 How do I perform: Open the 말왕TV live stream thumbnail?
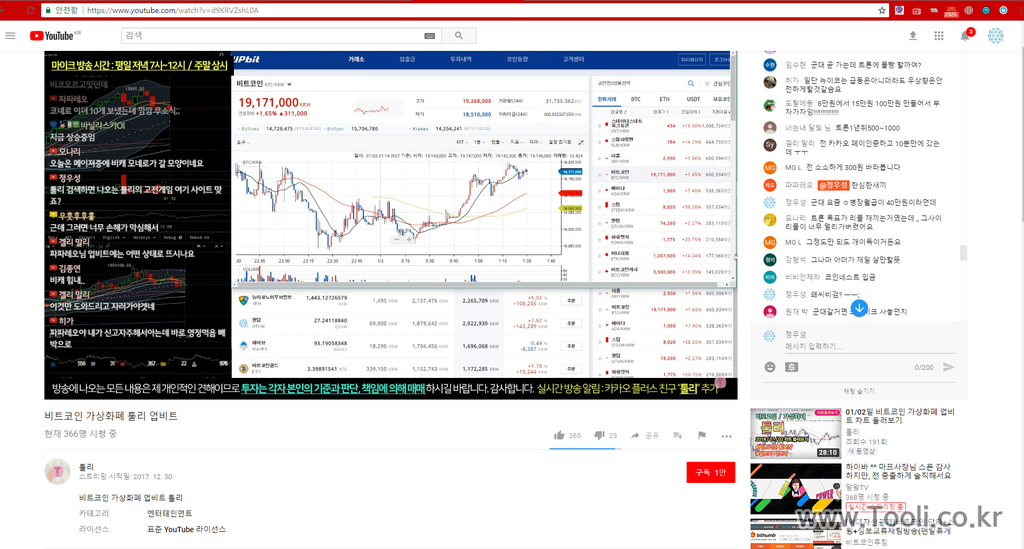pos(795,488)
